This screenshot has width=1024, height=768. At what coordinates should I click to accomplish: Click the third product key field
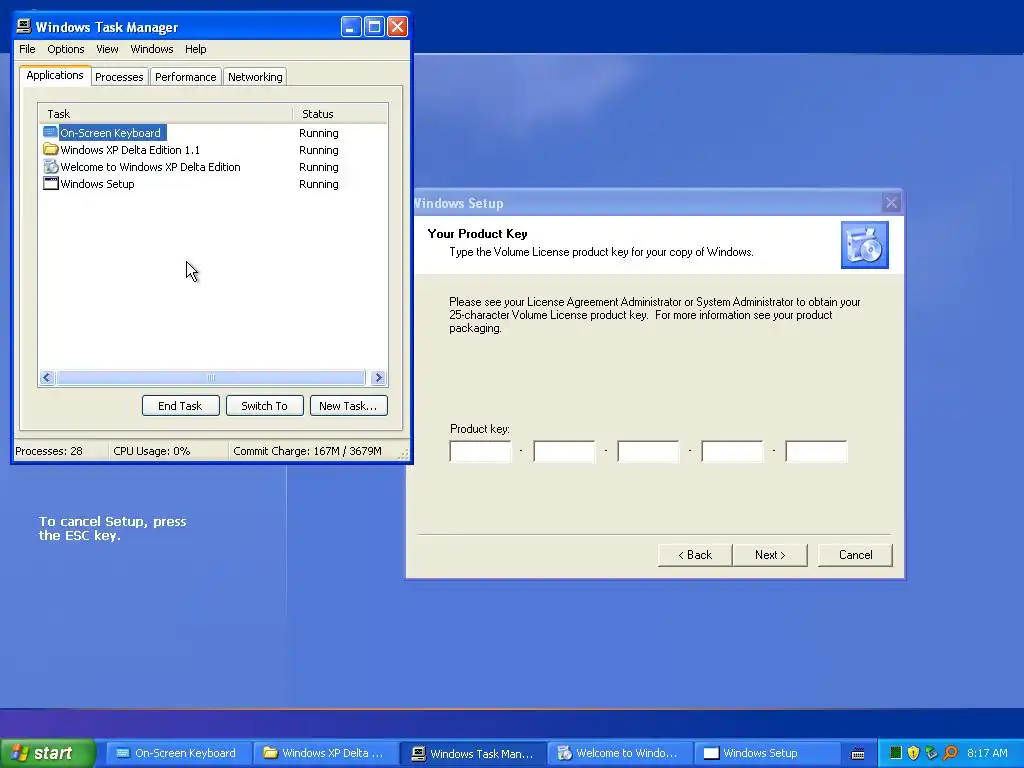pos(648,451)
